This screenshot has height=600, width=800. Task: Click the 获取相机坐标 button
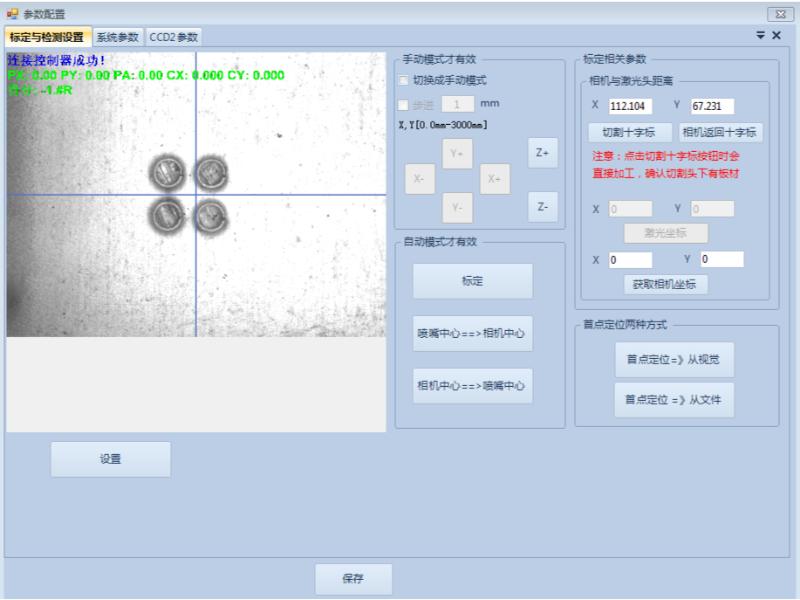[x=669, y=284]
